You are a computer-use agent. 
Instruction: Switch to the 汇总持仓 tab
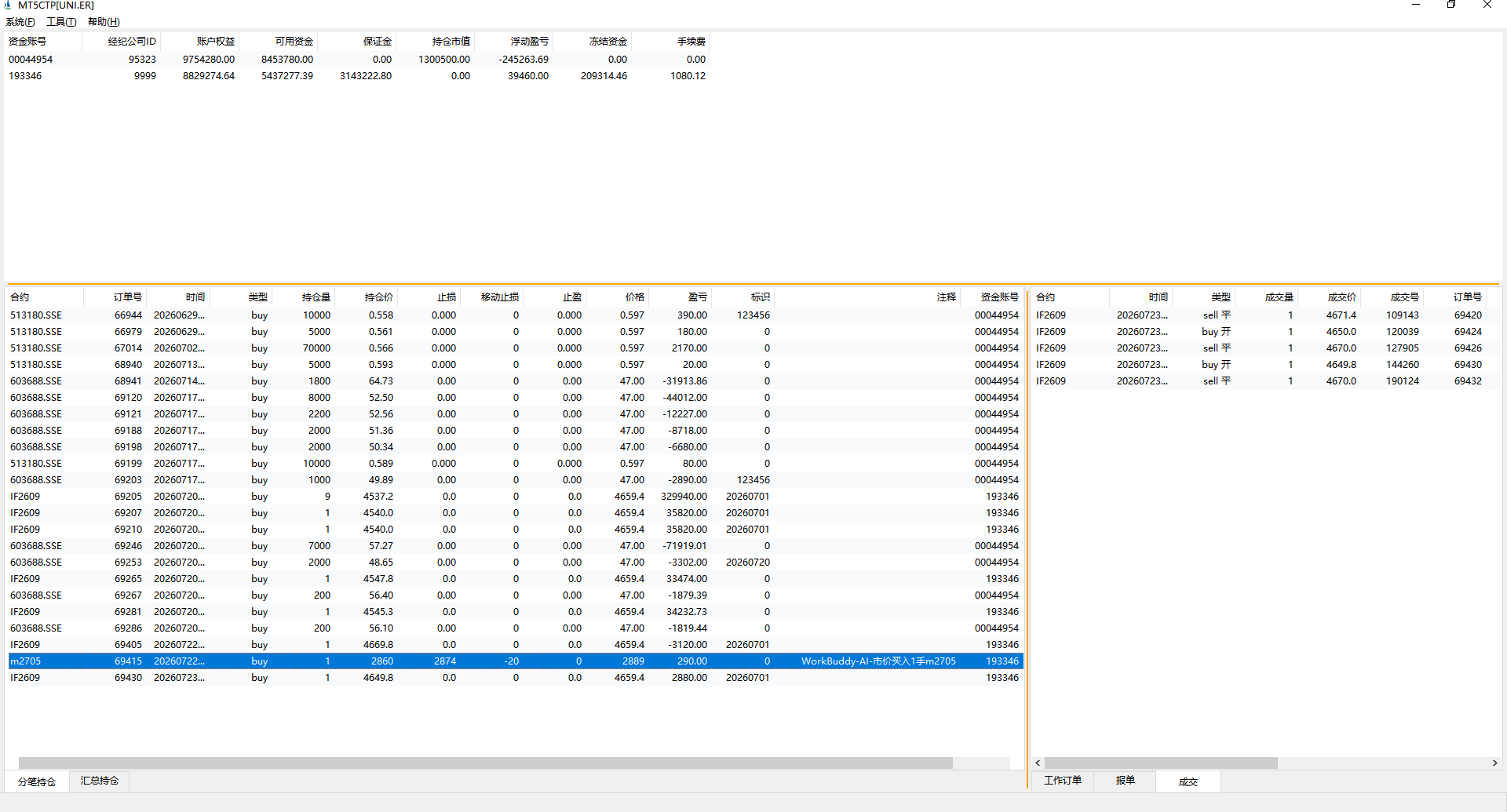coord(100,781)
